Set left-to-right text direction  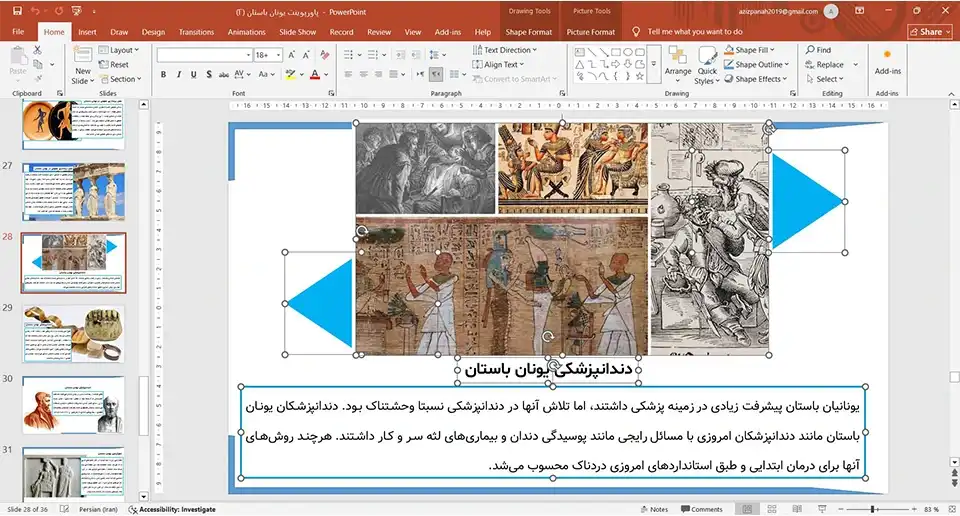421,75
